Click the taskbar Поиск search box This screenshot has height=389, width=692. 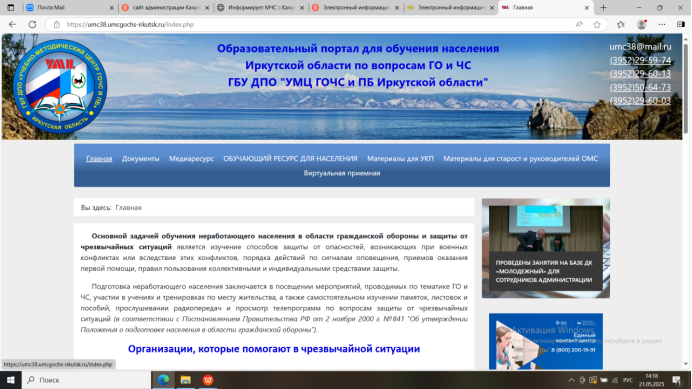click(86, 380)
